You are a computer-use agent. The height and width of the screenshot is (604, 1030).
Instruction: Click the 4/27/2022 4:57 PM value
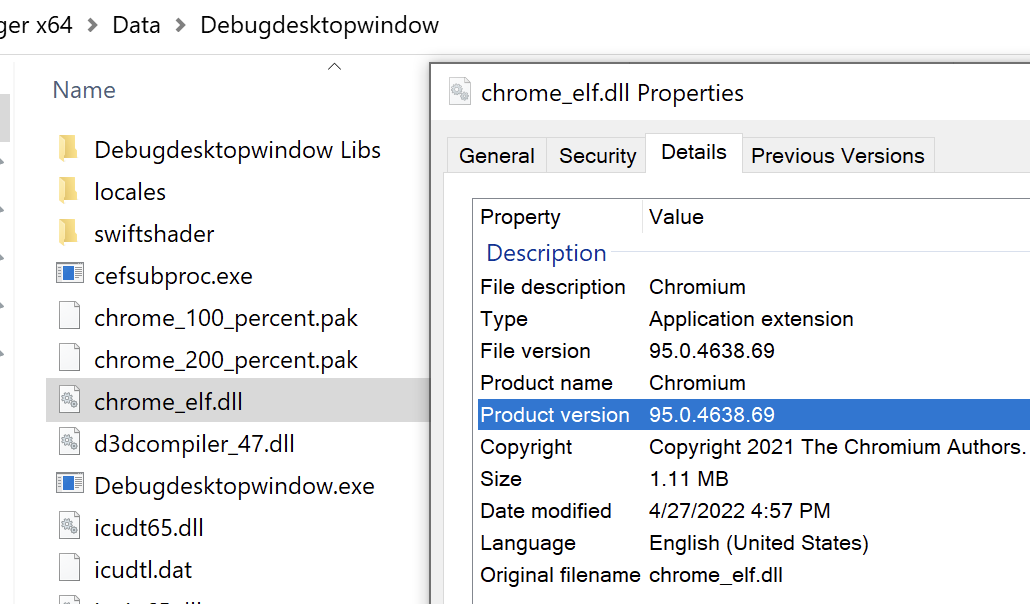(740, 511)
